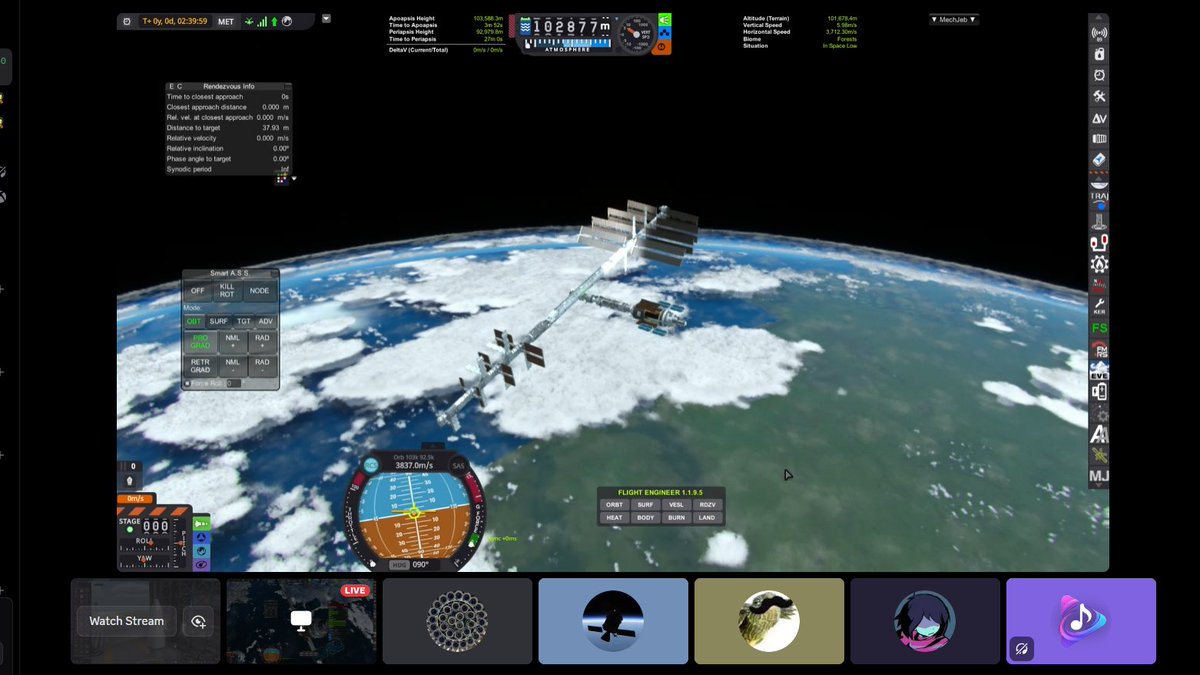1200x675 pixels.
Task: Click the red-white maneuver icon in toolbar
Action: click(x=1099, y=243)
